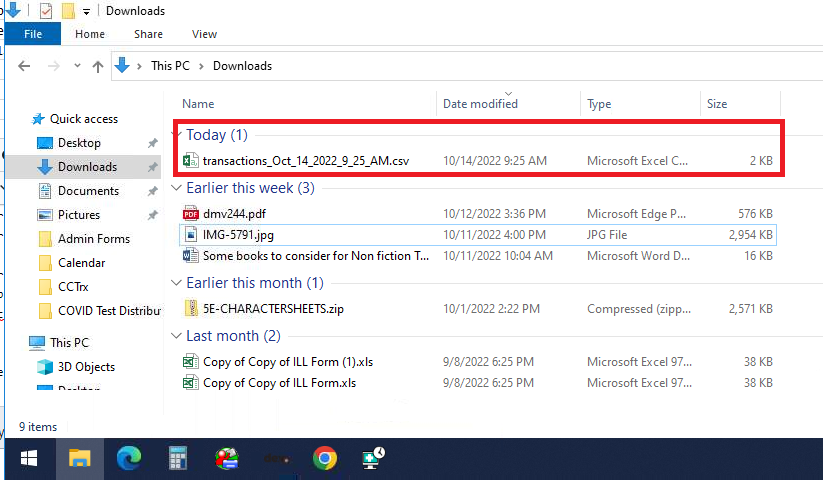Open the View ribbon tab
Viewport: 823px width, 480px height.
click(204, 34)
